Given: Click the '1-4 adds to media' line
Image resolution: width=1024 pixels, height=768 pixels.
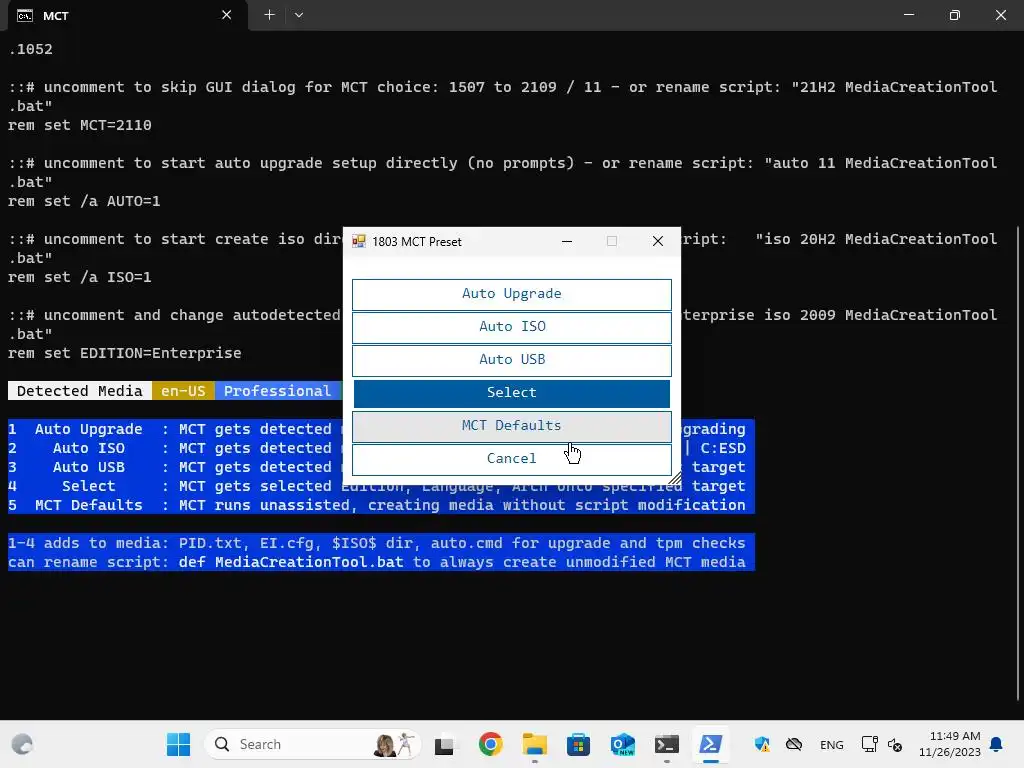Looking at the screenshot, I should tap(381, 543).
